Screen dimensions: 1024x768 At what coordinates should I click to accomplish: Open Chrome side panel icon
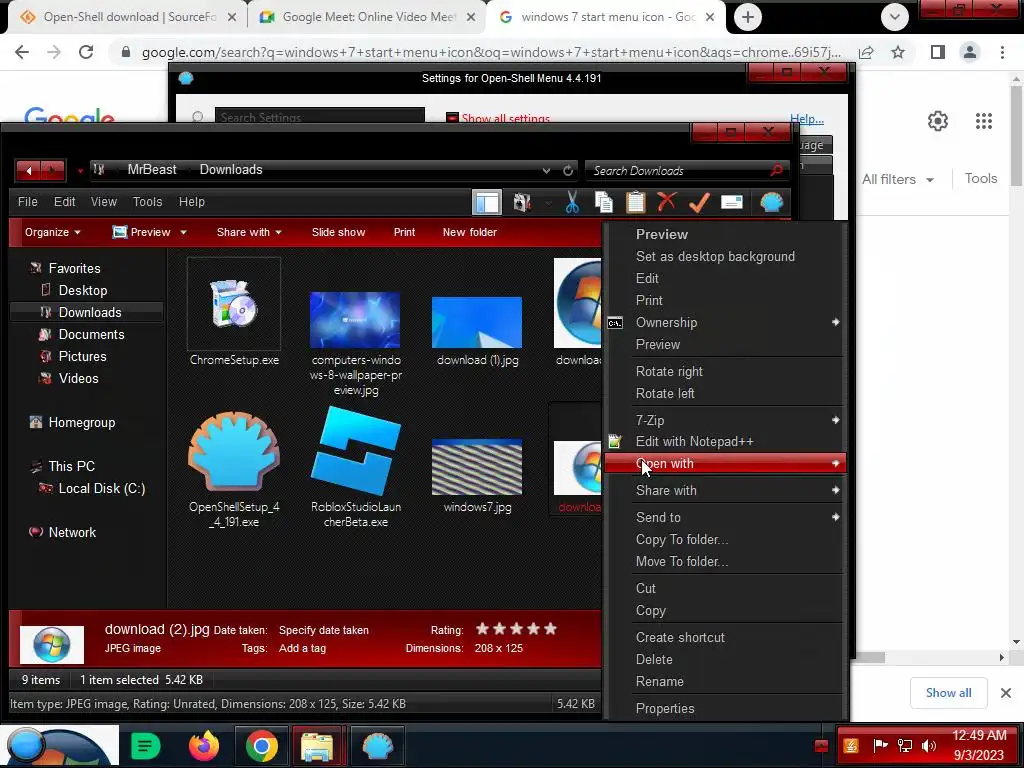(x=938, y=52)
